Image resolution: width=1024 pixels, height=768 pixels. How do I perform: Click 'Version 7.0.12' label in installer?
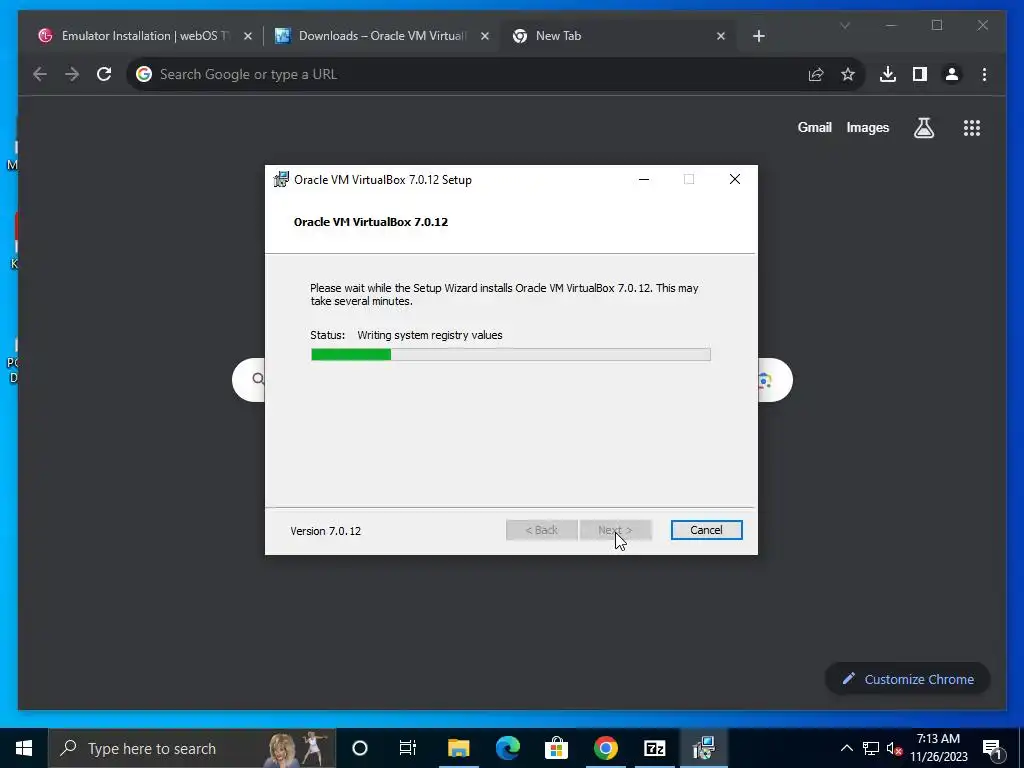tap(325, 531)
